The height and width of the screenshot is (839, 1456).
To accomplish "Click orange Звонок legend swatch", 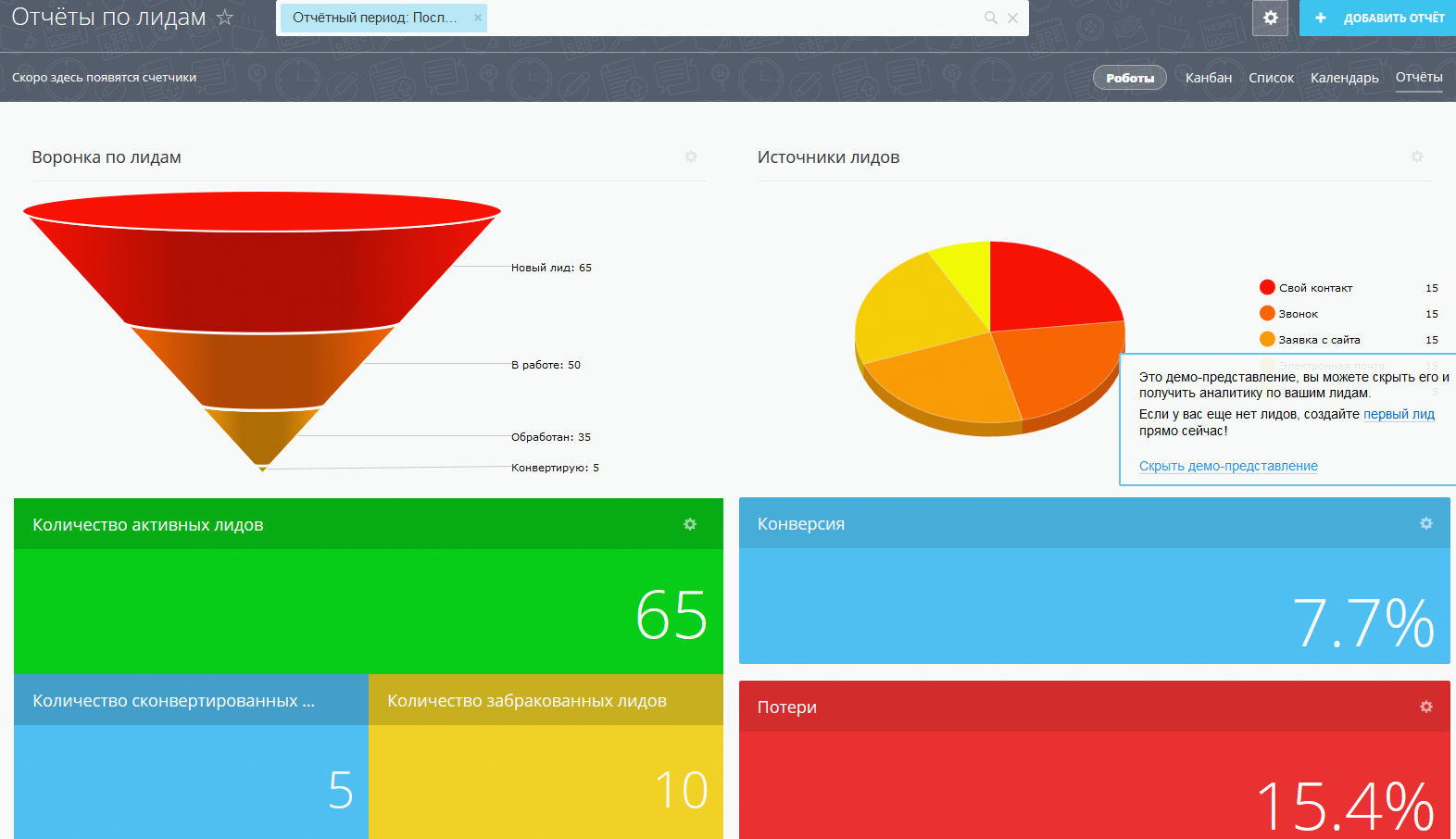I will (1267, 313).
